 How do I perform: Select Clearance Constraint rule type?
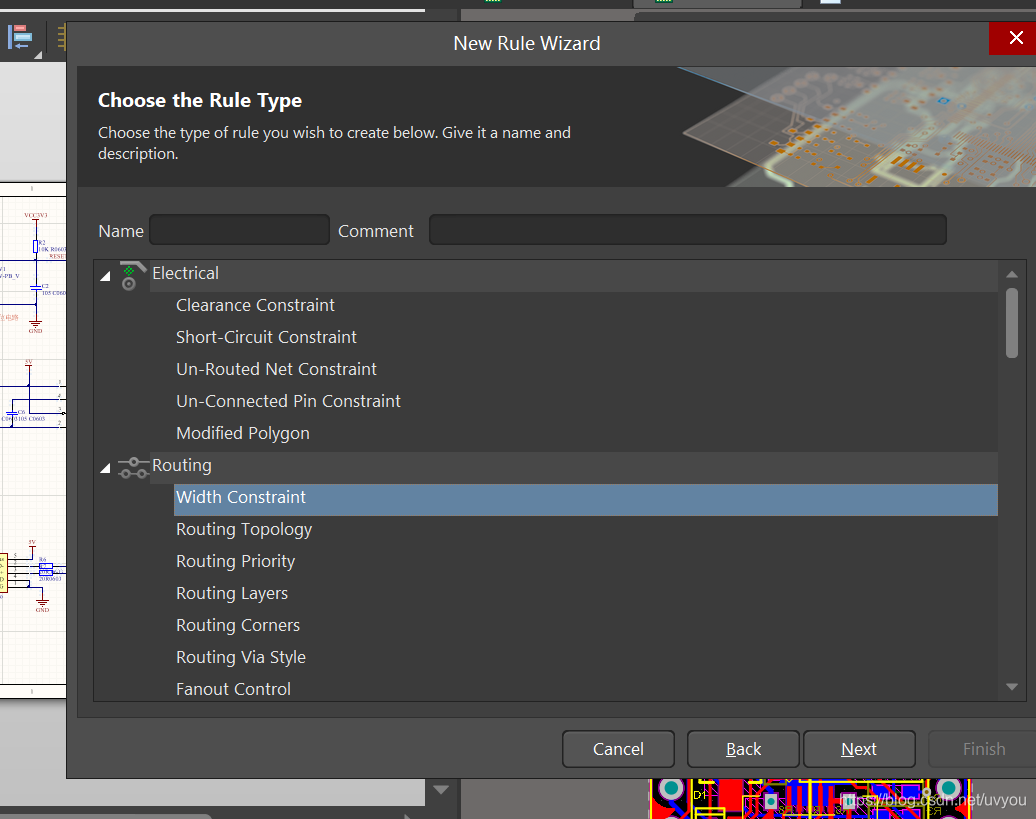click(255, 305)
